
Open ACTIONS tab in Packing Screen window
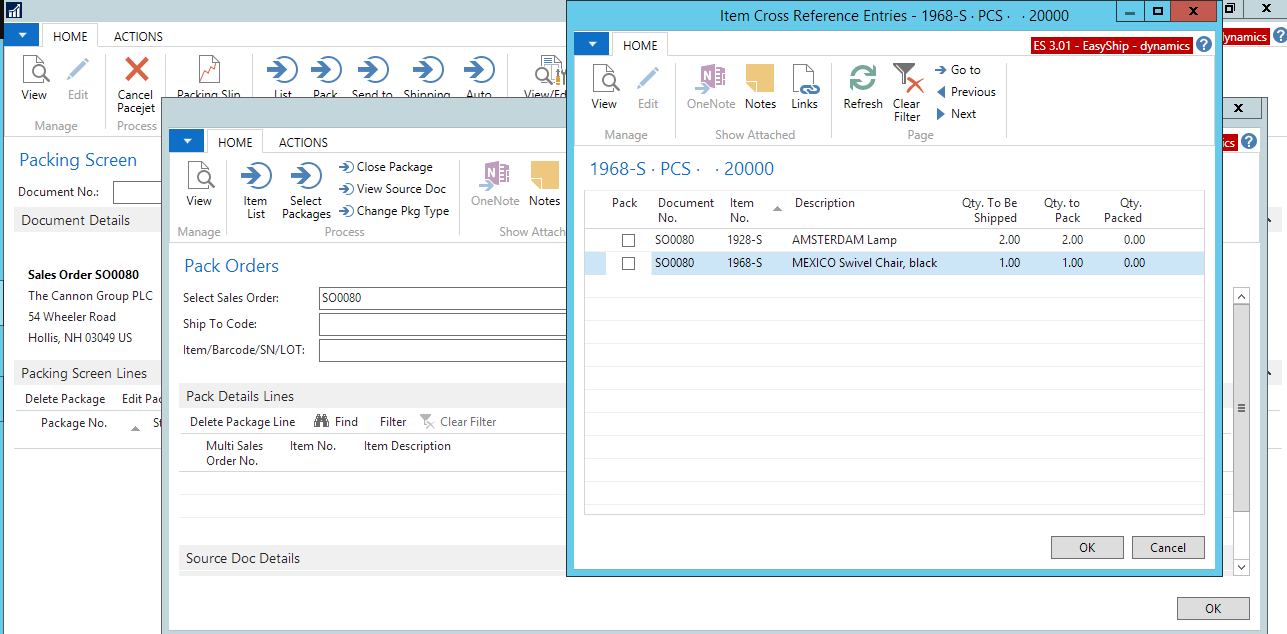pyautogui.click(x=138, y=36)
